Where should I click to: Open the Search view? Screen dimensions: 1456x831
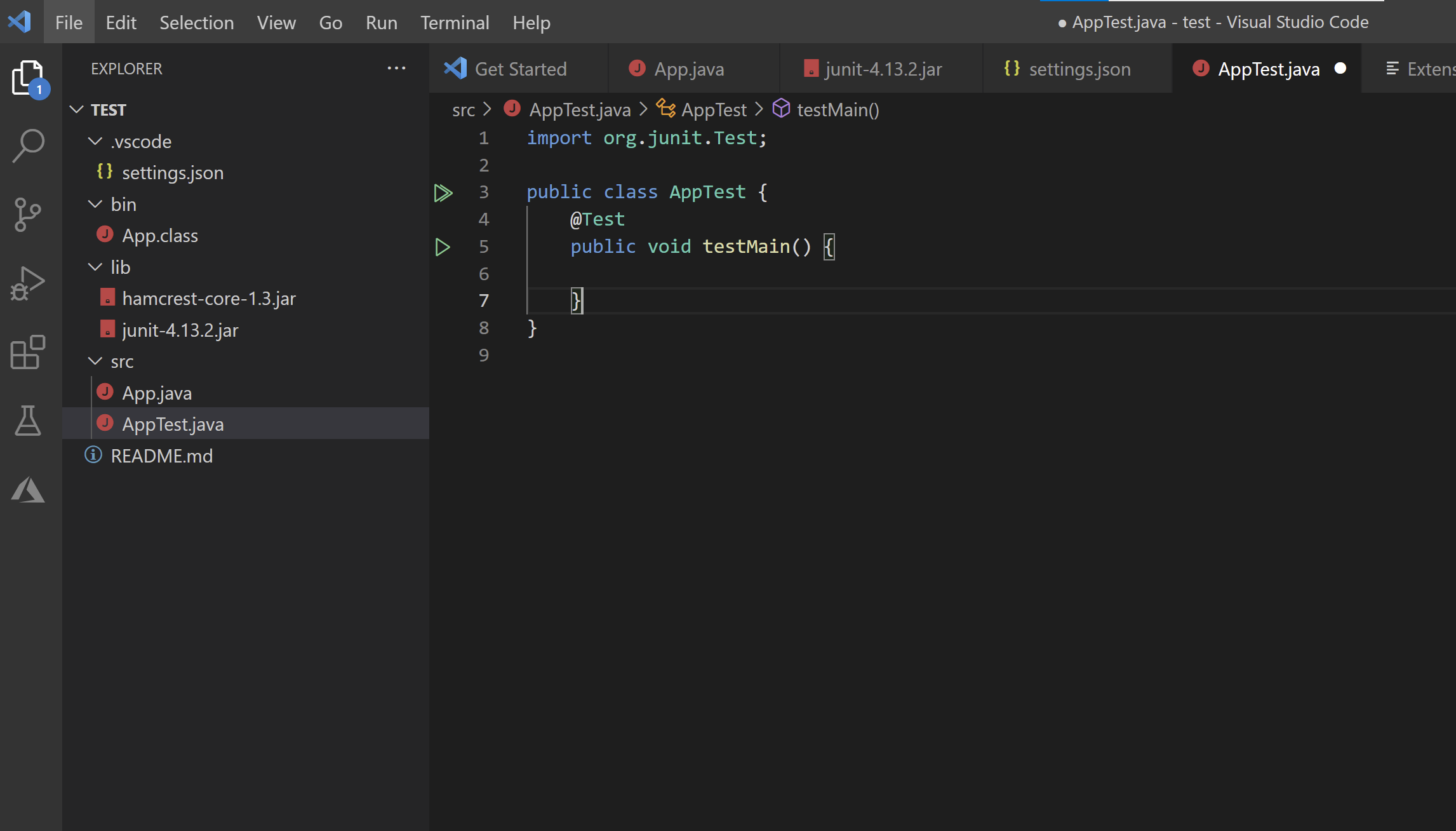(29, 145)
